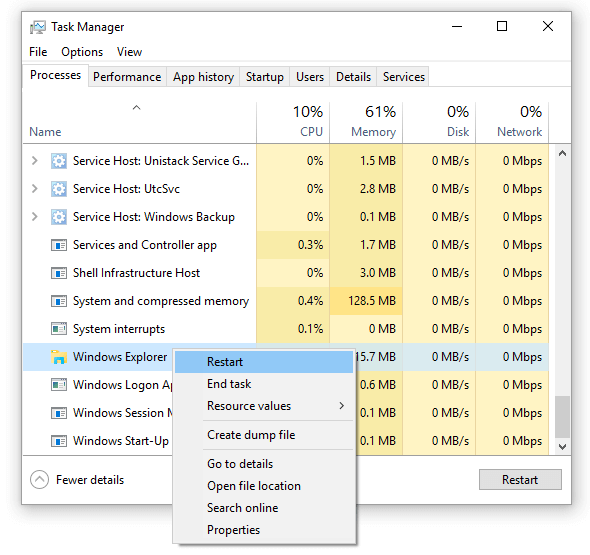Click the sort arrow above Name column
This screenshot has width=590, height=555.
point(136,108)
